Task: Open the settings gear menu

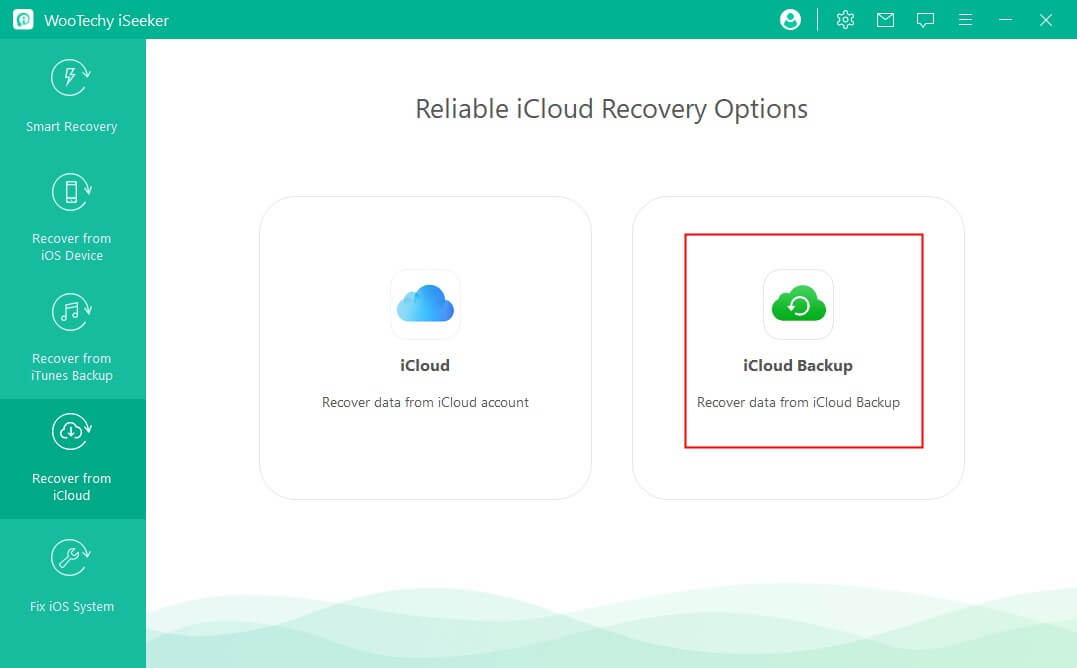Action: 845,19
